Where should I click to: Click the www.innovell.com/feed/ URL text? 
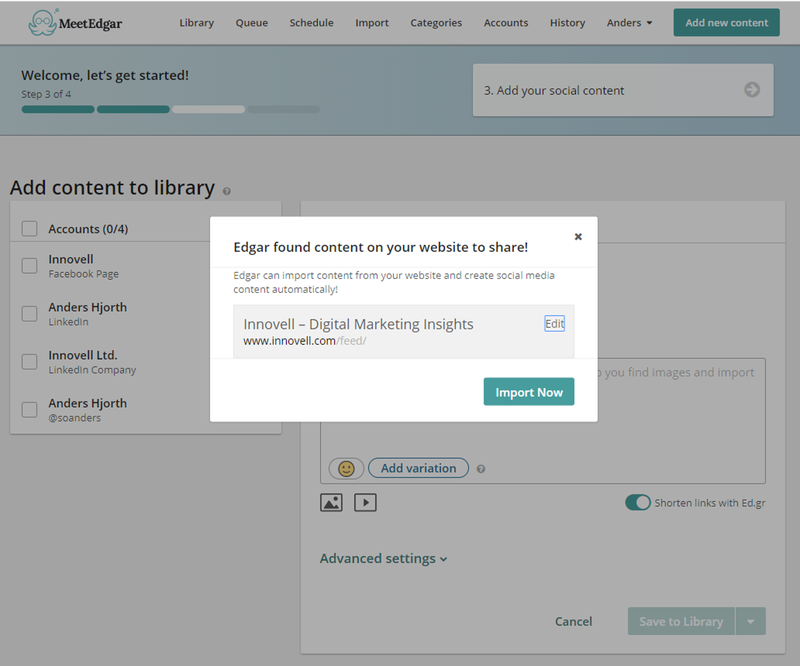[x=305, y=341]
